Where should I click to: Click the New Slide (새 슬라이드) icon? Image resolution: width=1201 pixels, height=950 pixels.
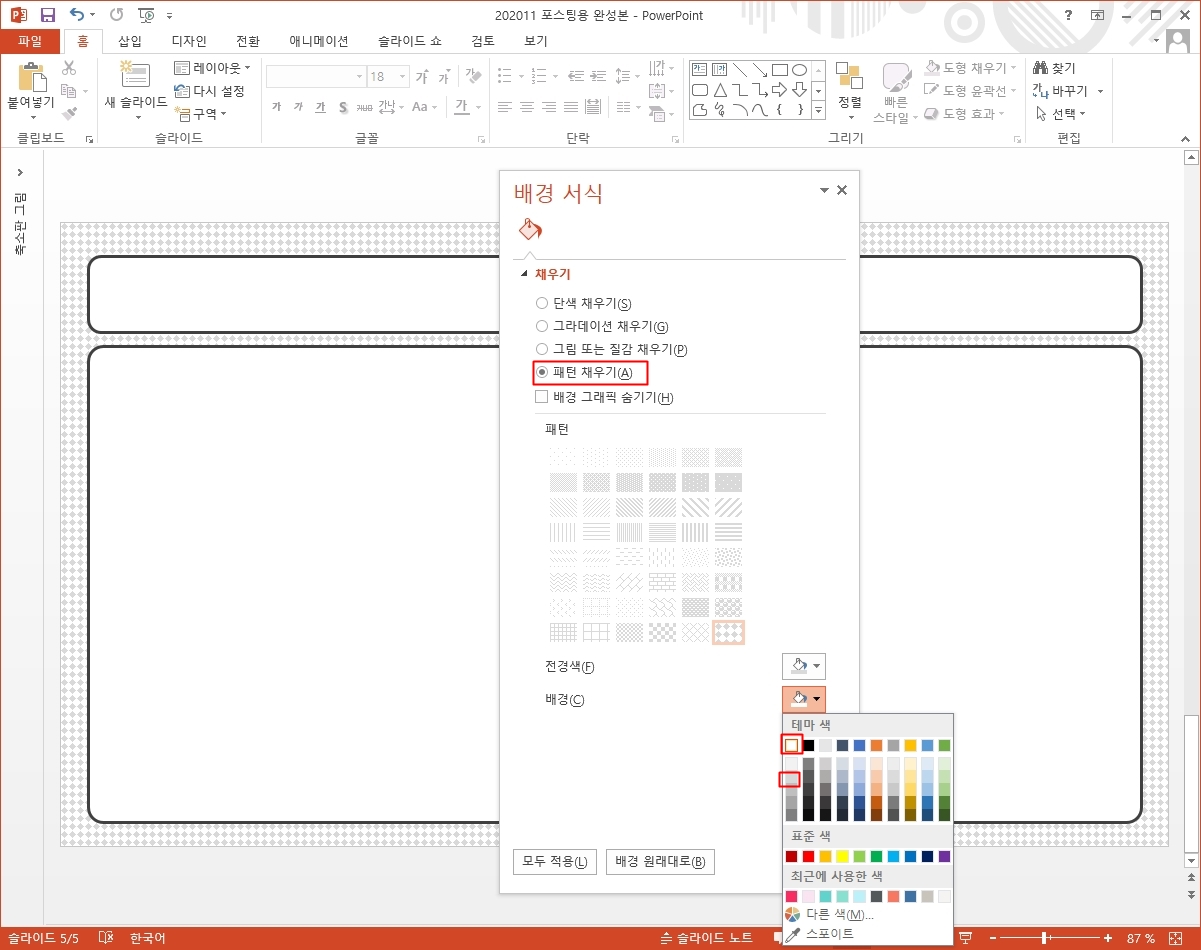pos(135,75)
